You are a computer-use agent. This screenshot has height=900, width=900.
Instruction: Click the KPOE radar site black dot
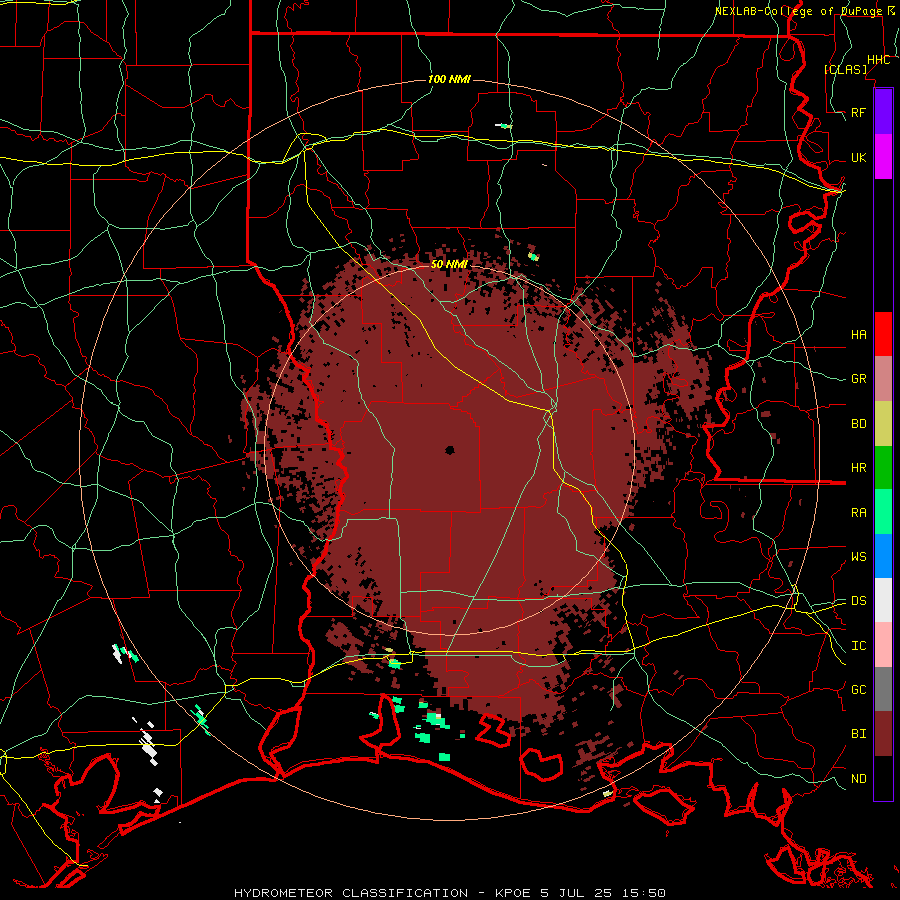(449, 450)
